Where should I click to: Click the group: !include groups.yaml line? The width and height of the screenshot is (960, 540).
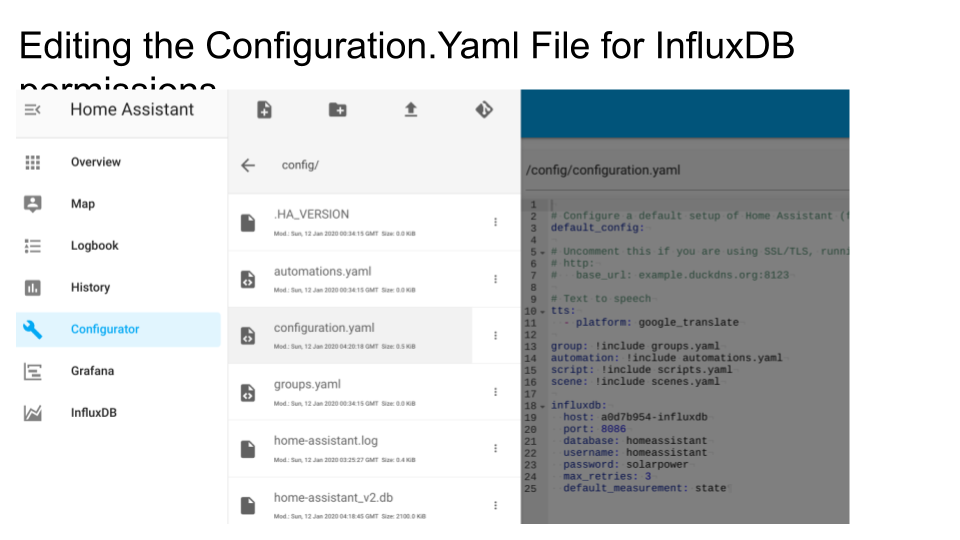click(x=635, y=347)
